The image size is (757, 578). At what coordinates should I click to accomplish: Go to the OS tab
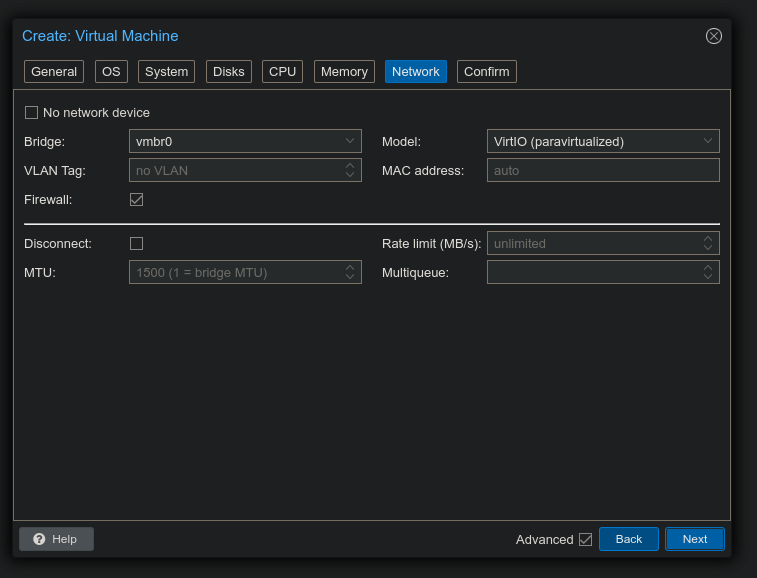pos(111,72)
